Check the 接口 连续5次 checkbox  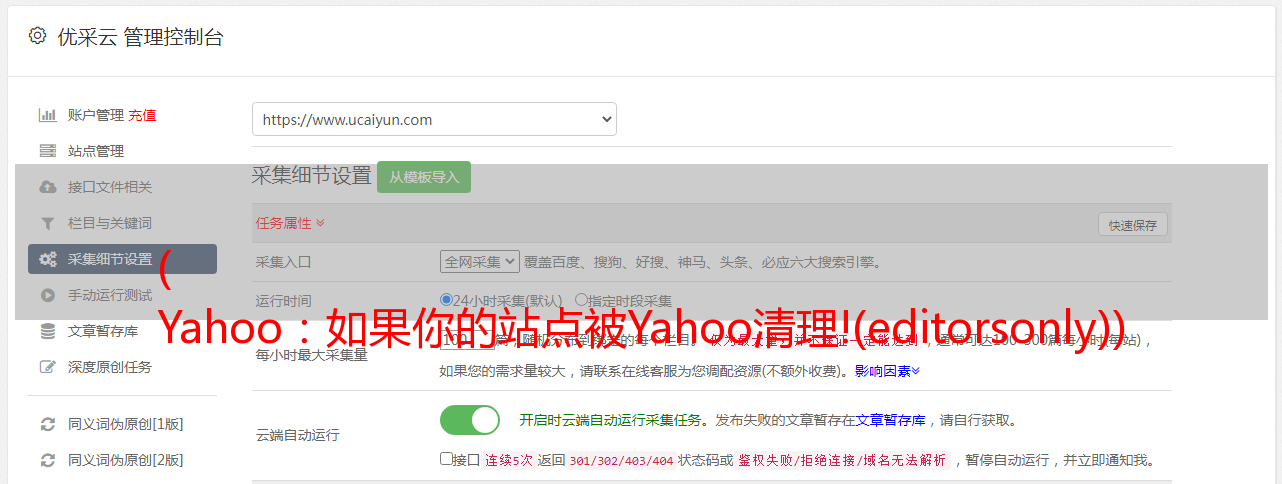tap(446, 460)
